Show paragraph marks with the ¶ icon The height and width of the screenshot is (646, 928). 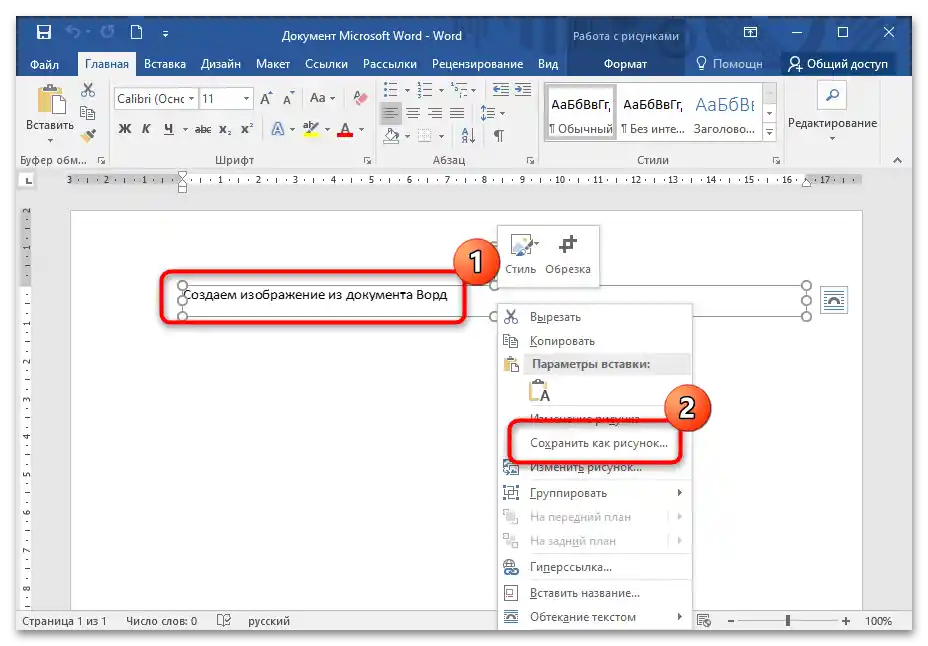point(499,136)
